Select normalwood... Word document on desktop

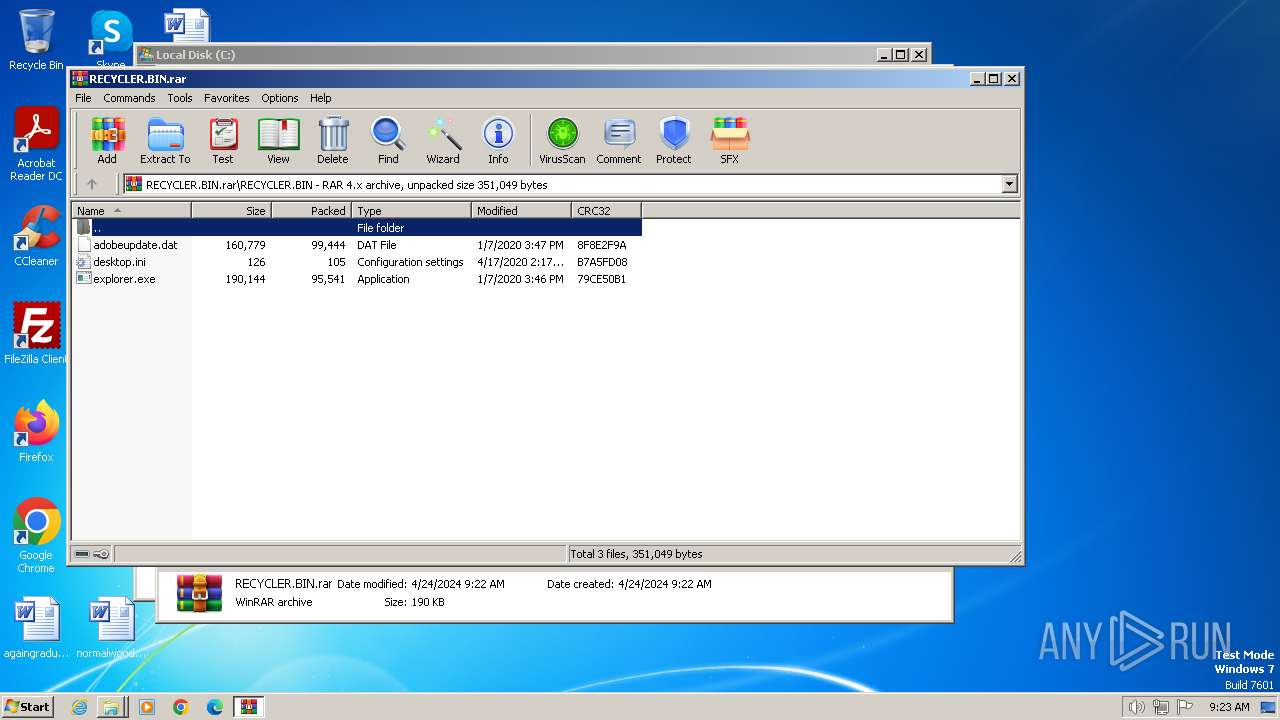(x=111, y=628)
